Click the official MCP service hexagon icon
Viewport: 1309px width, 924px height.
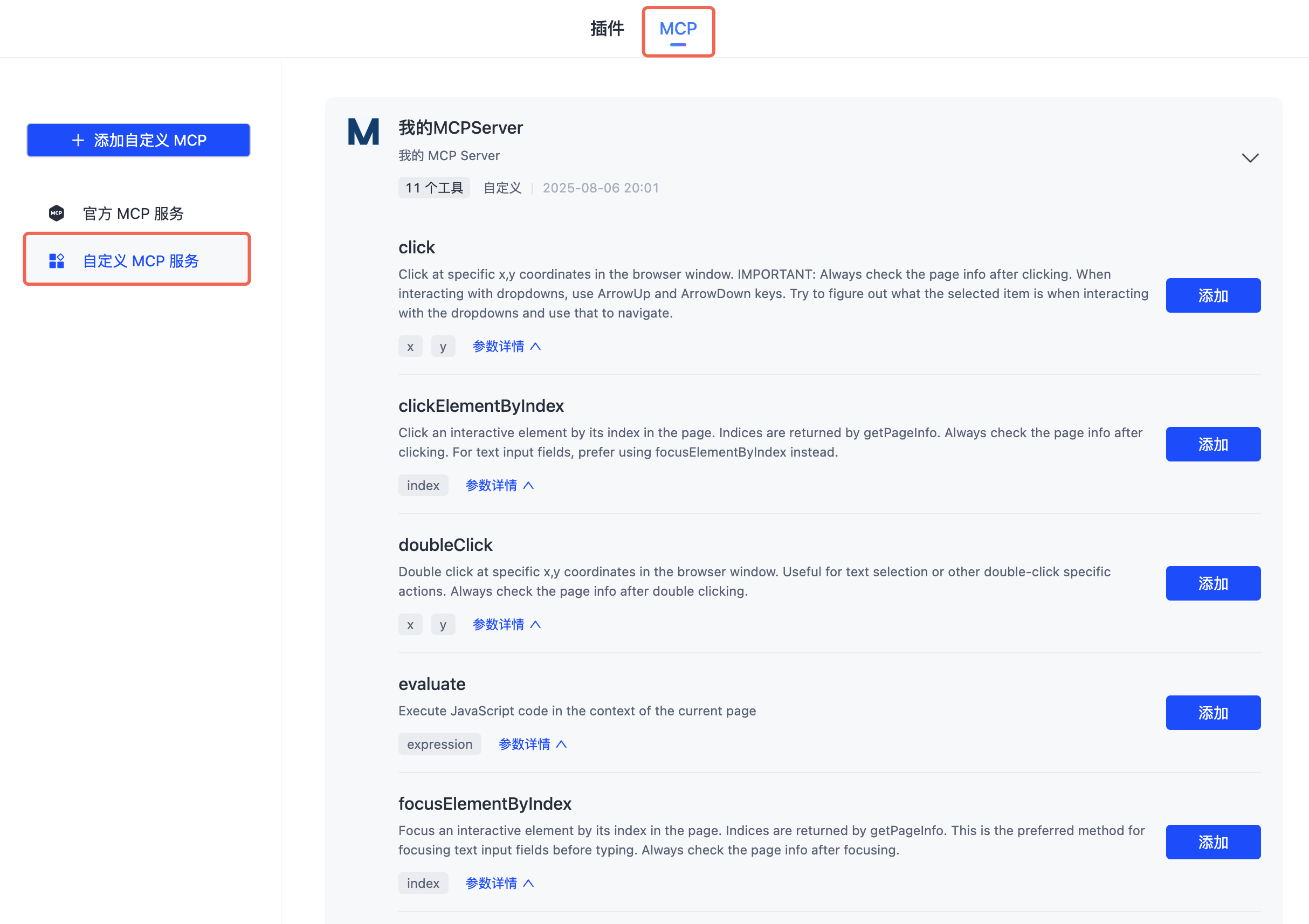pyautogui.click(x=57, y=213)
